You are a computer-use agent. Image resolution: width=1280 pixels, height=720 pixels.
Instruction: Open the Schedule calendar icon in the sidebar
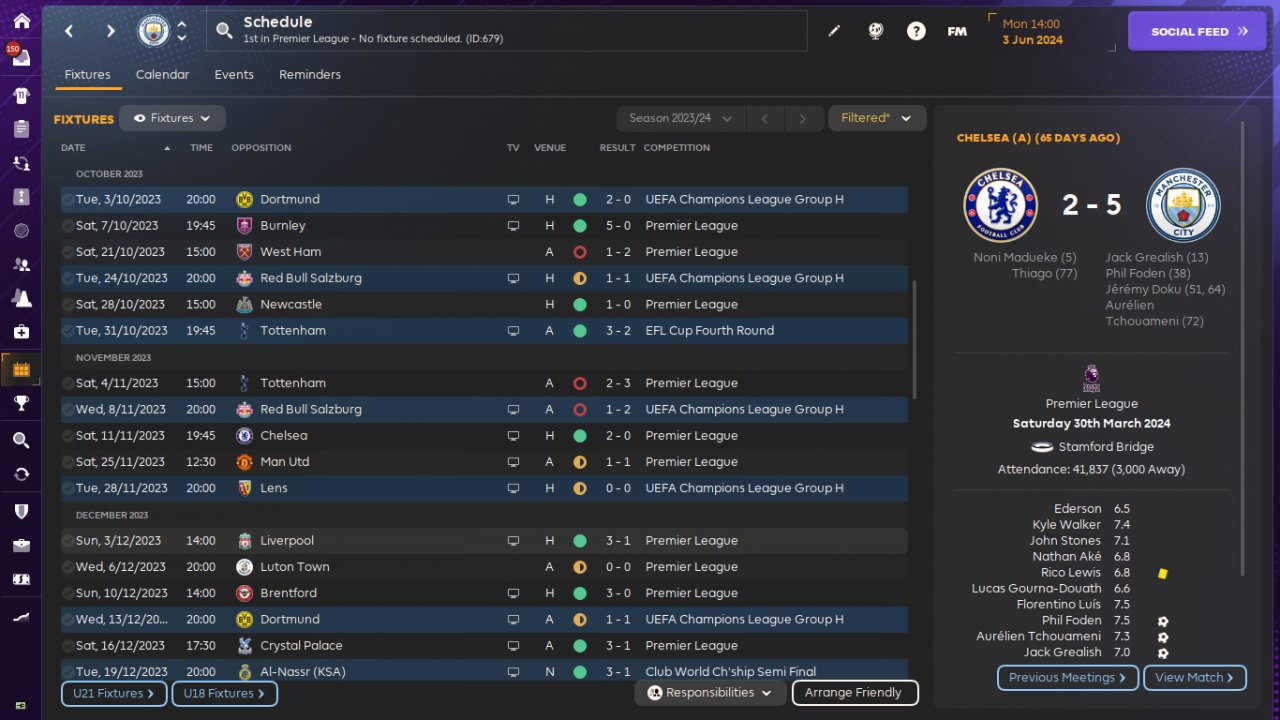pyautogui.click(x=21, y=369)
